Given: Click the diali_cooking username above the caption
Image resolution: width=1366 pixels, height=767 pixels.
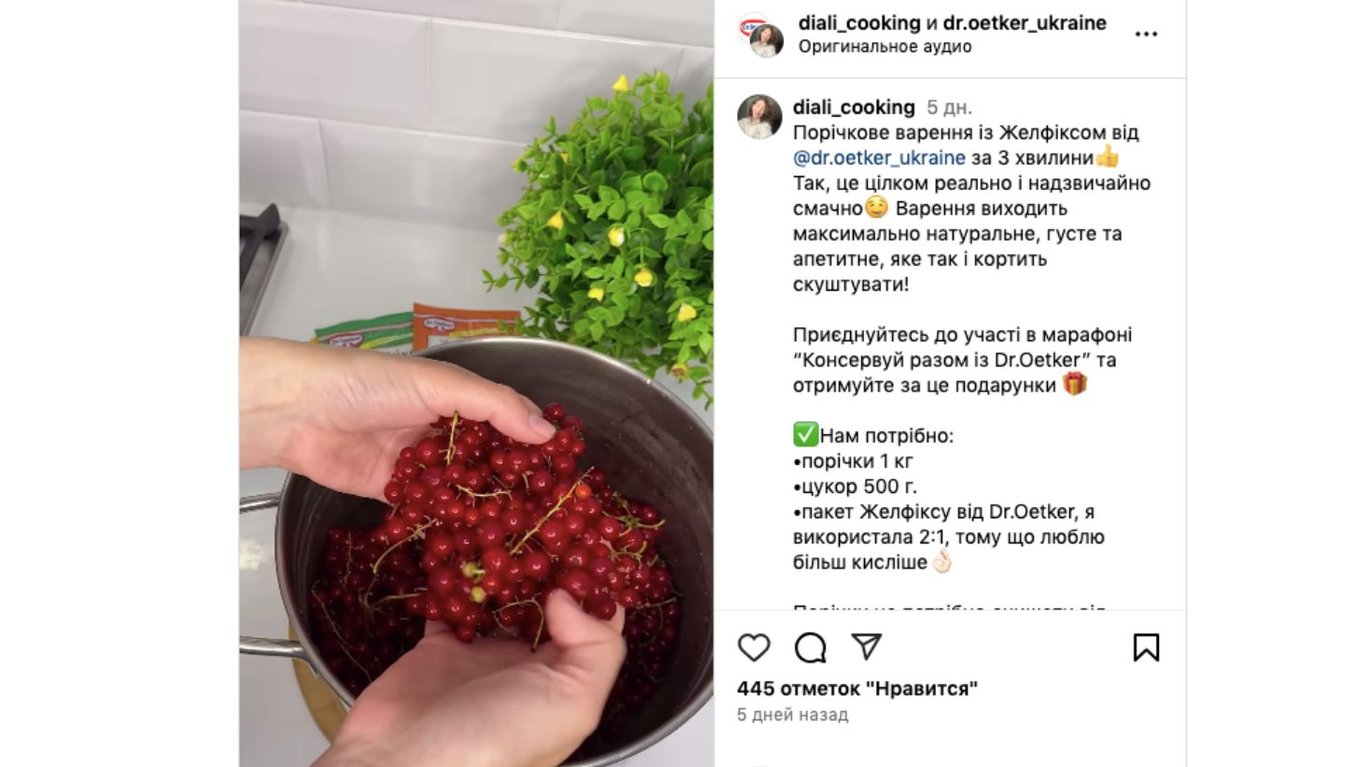Looking at the screenshot, I should 854,107.
